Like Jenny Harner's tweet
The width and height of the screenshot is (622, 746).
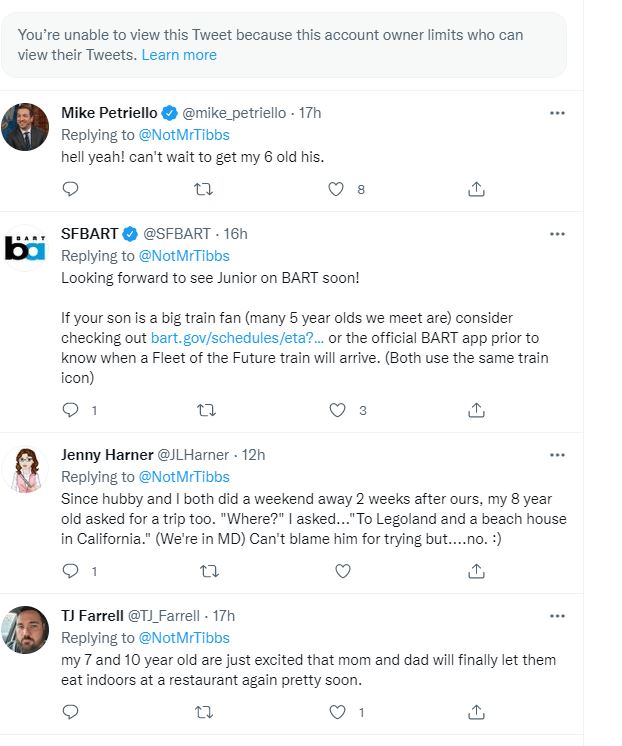pyautogui.click(x=343, y=570)
